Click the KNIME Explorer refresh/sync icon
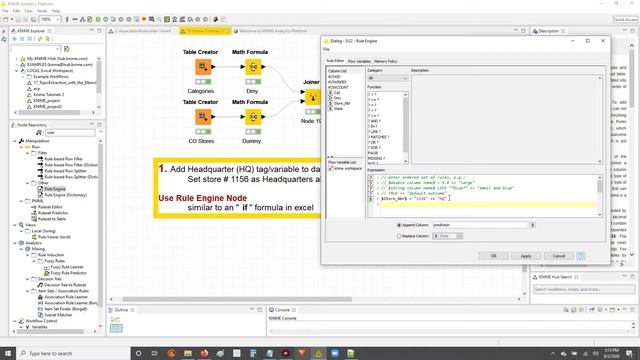This screenshot has width=640, height=360. point(40,39)
